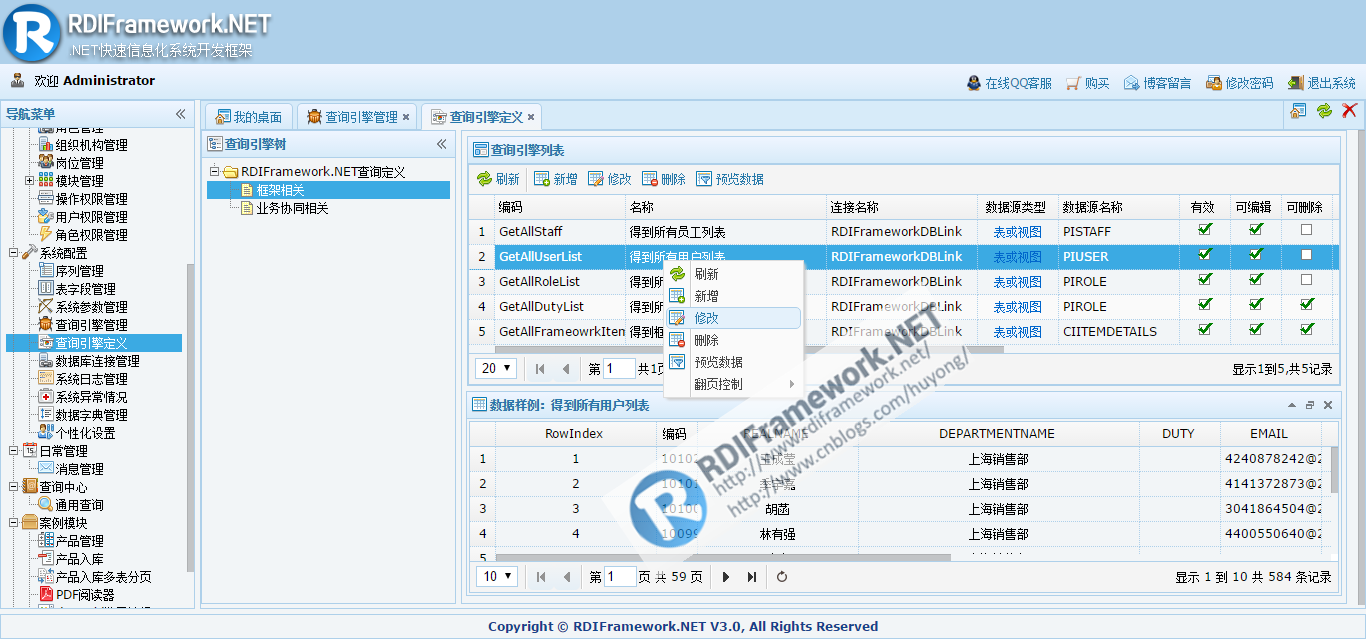Image resolution: width=1366 pixels, height=640 pixels.
Task: Click the red X close-all-tabs icon
Action: (1349, 111)
